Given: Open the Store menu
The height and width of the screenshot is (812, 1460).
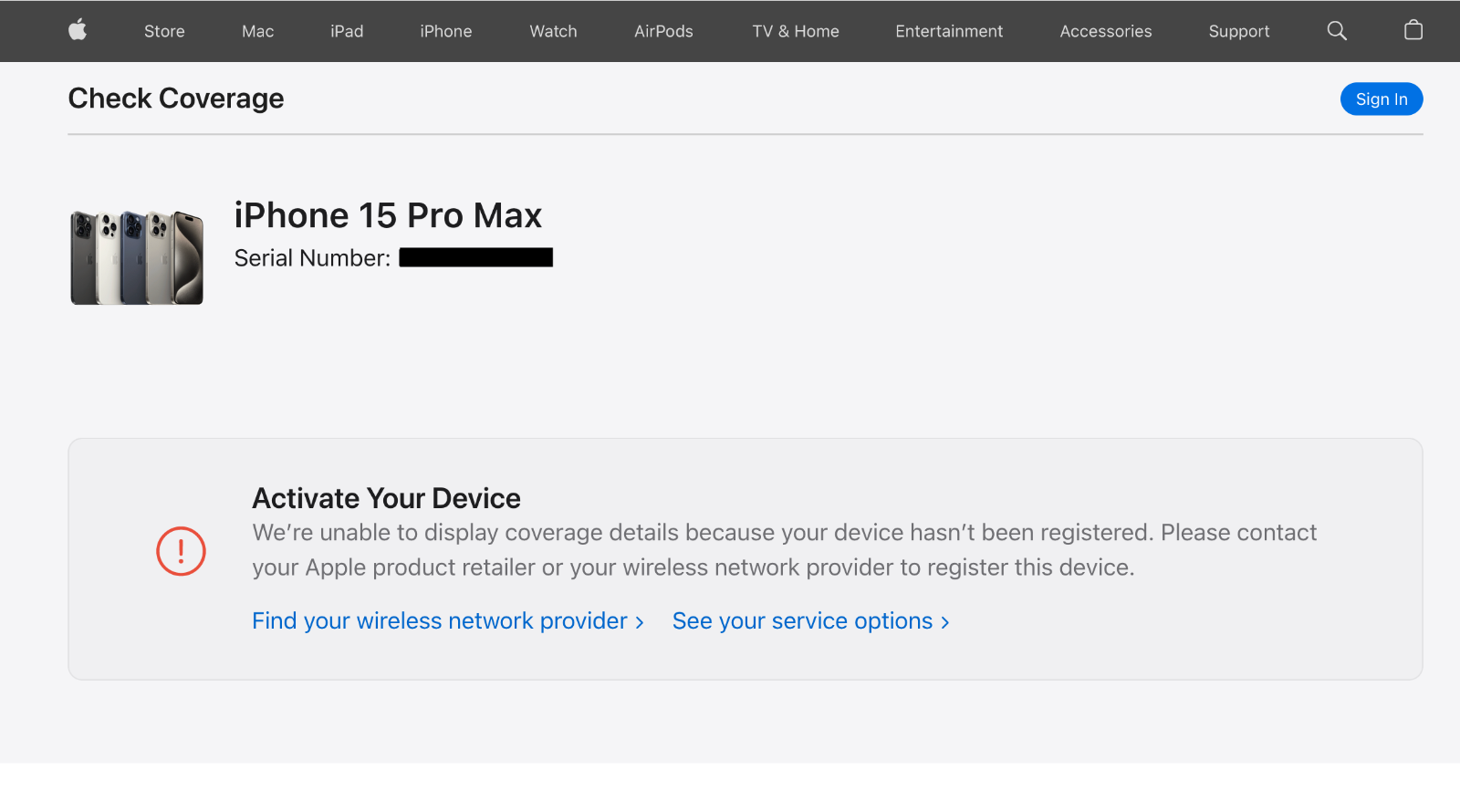Looking at the screenshot, I should [164, 31].
